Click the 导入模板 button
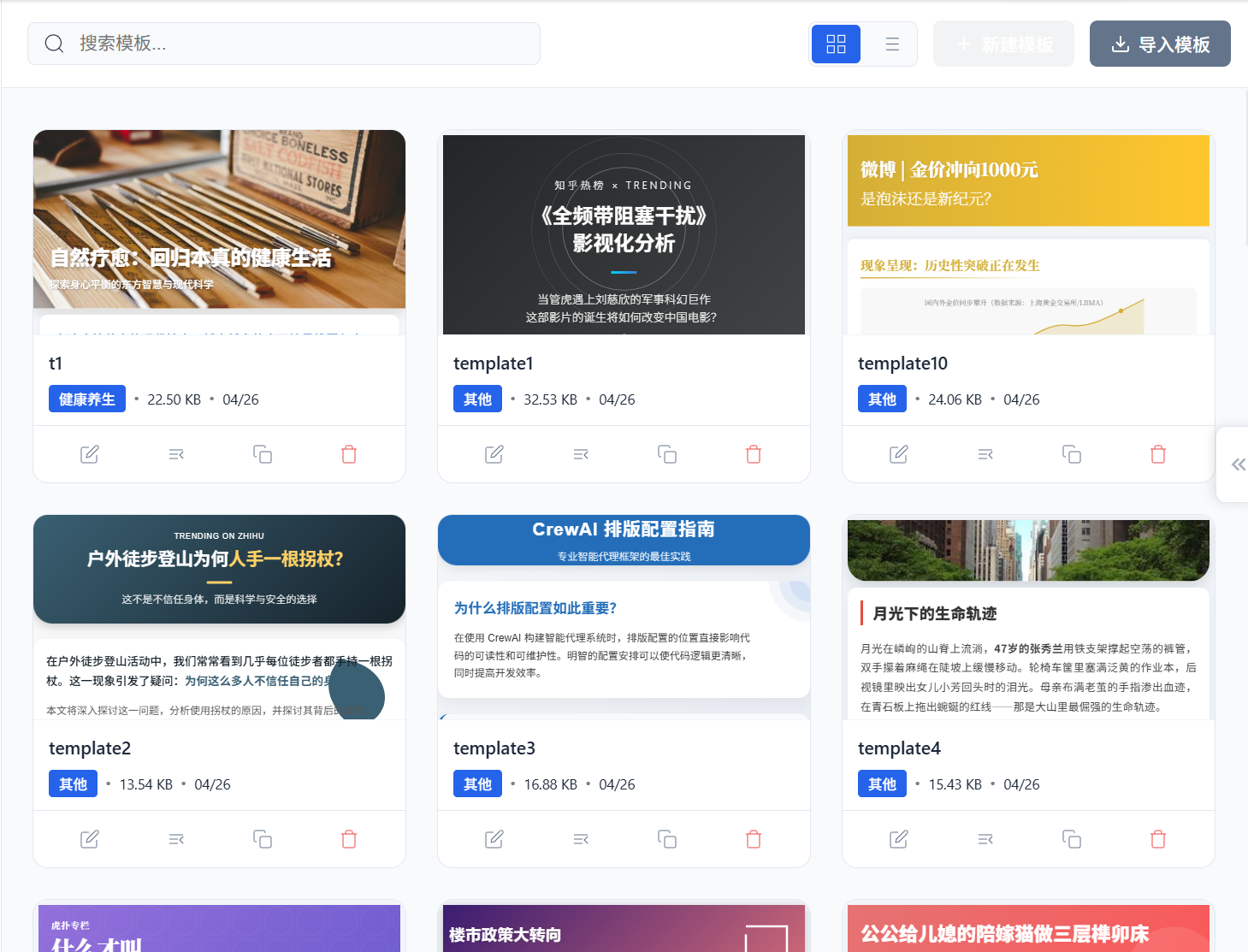Image resolution: width=1248 pixels, height=952 pixels. point(1160,44)
